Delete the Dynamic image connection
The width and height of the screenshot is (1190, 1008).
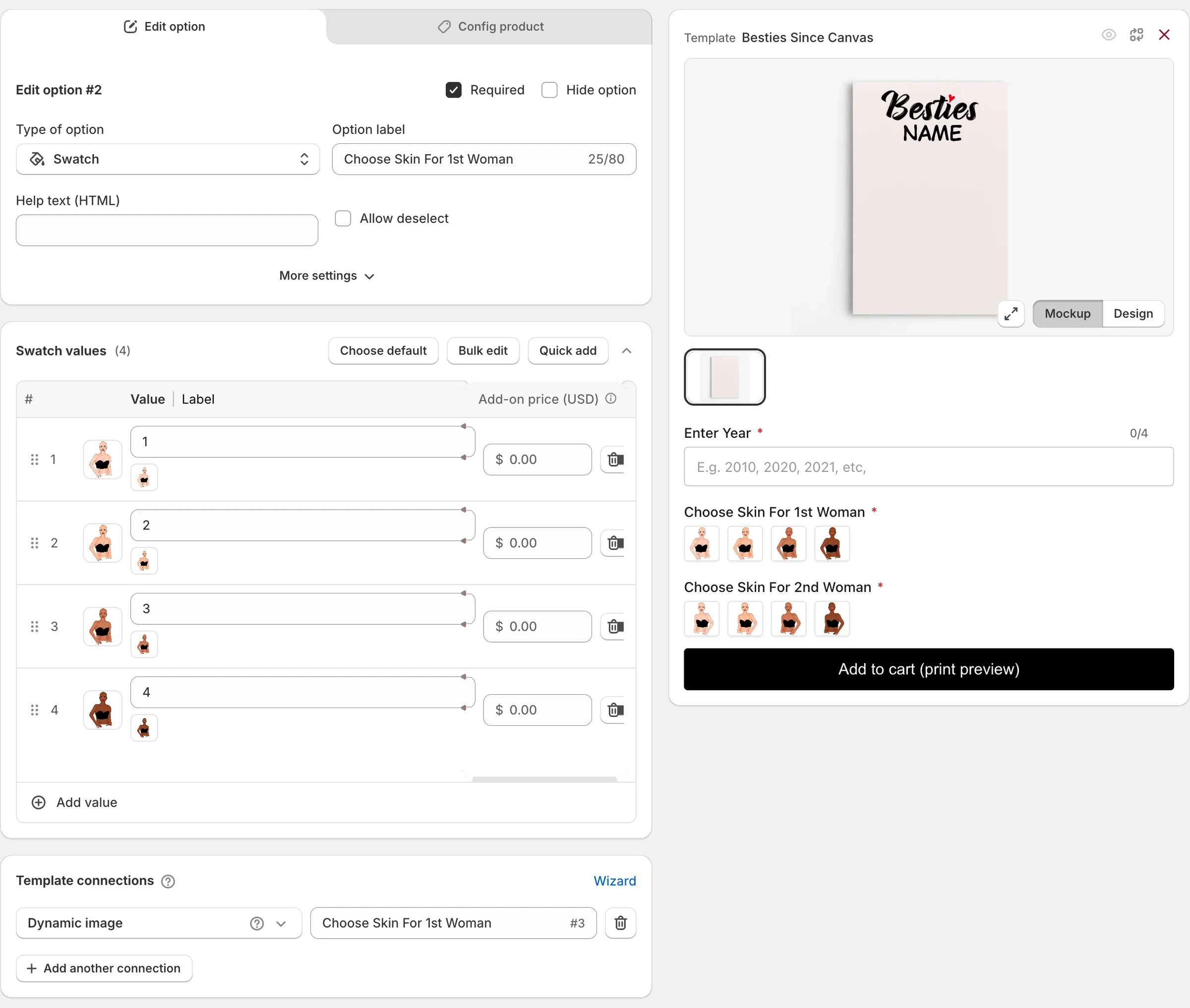620,923
